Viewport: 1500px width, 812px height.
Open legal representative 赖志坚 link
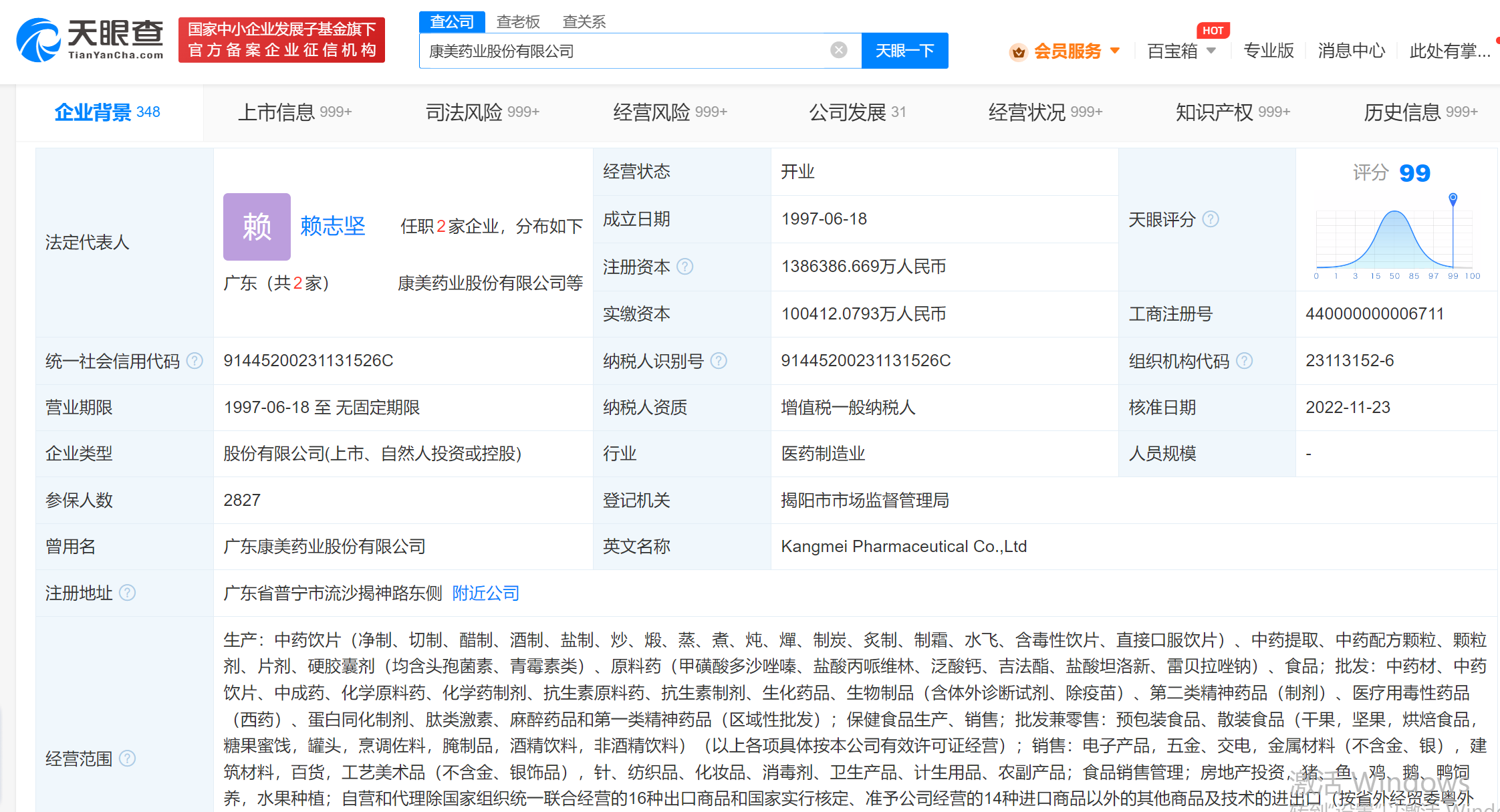point(332,226)
